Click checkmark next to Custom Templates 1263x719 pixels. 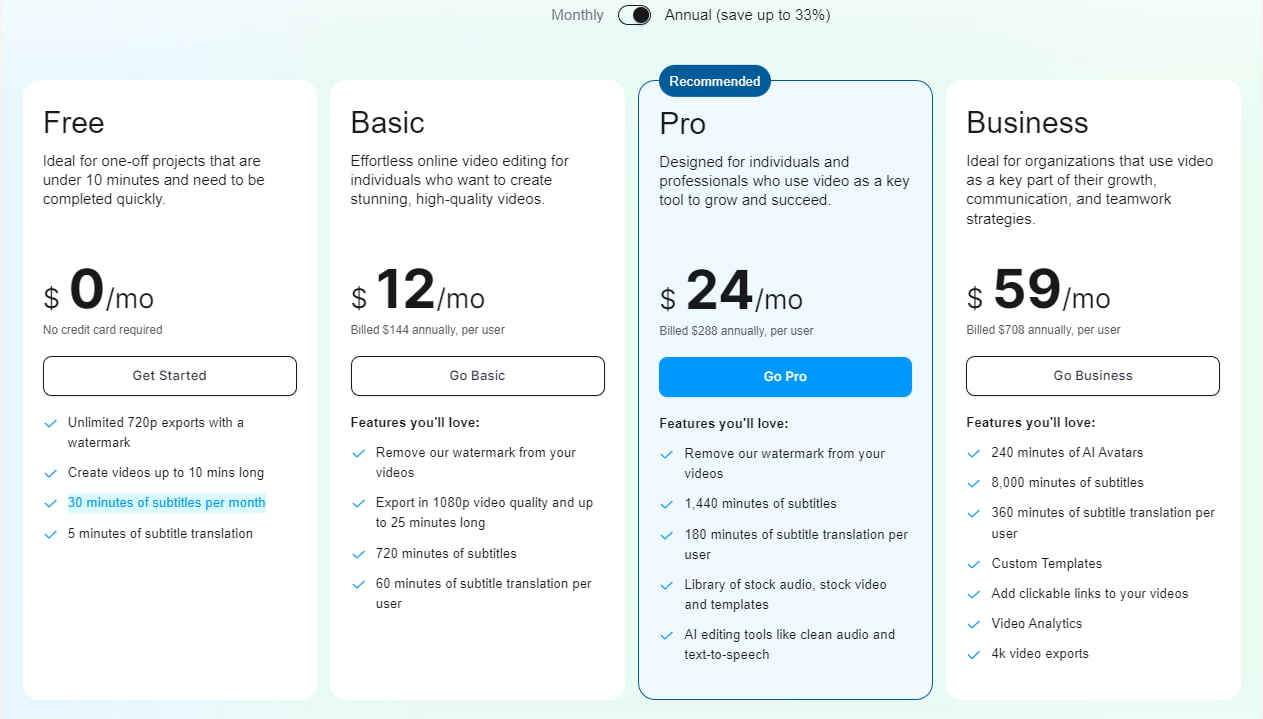tap(973, 565)
